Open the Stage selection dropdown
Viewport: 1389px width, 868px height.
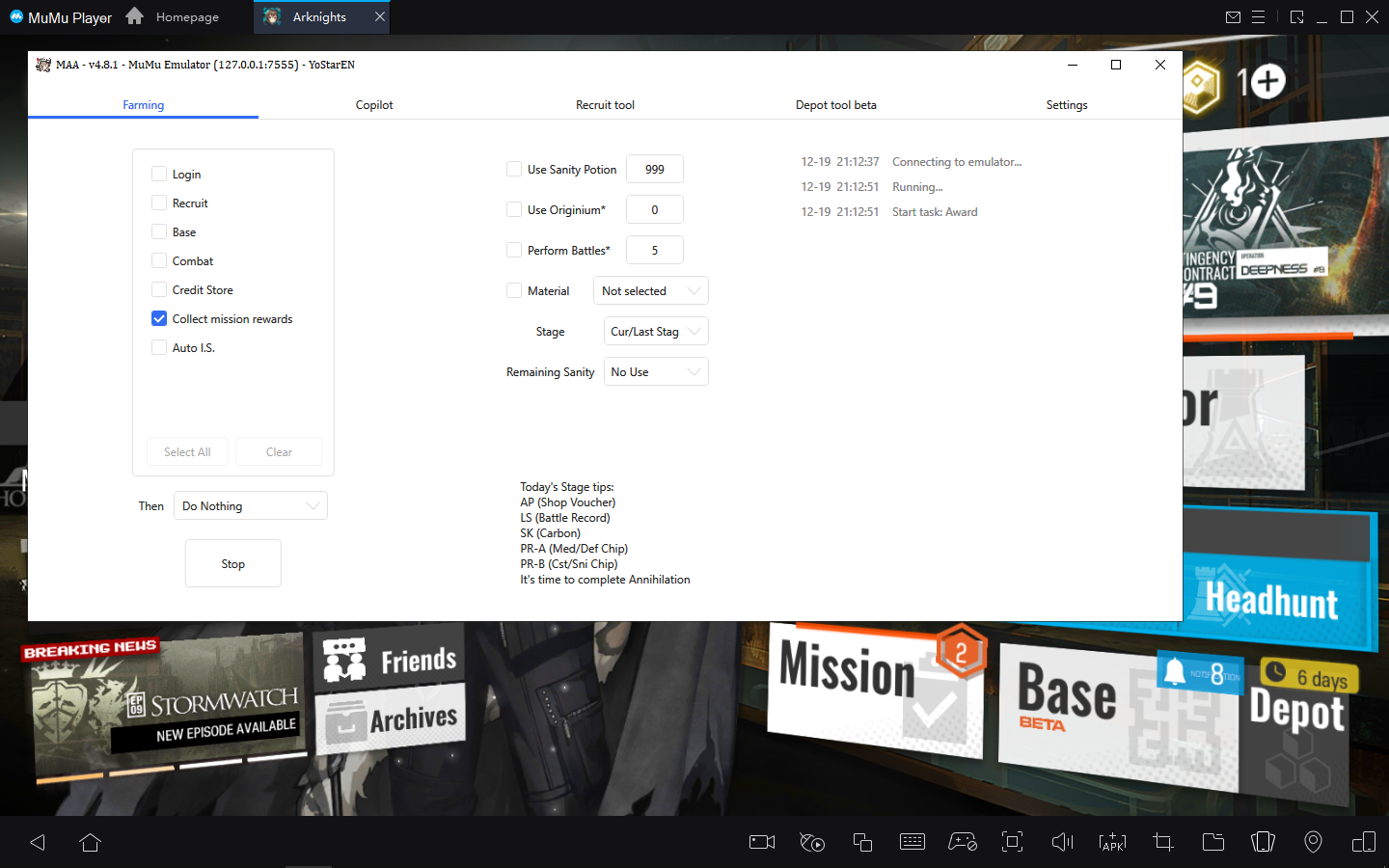click(x=655, y=331)
